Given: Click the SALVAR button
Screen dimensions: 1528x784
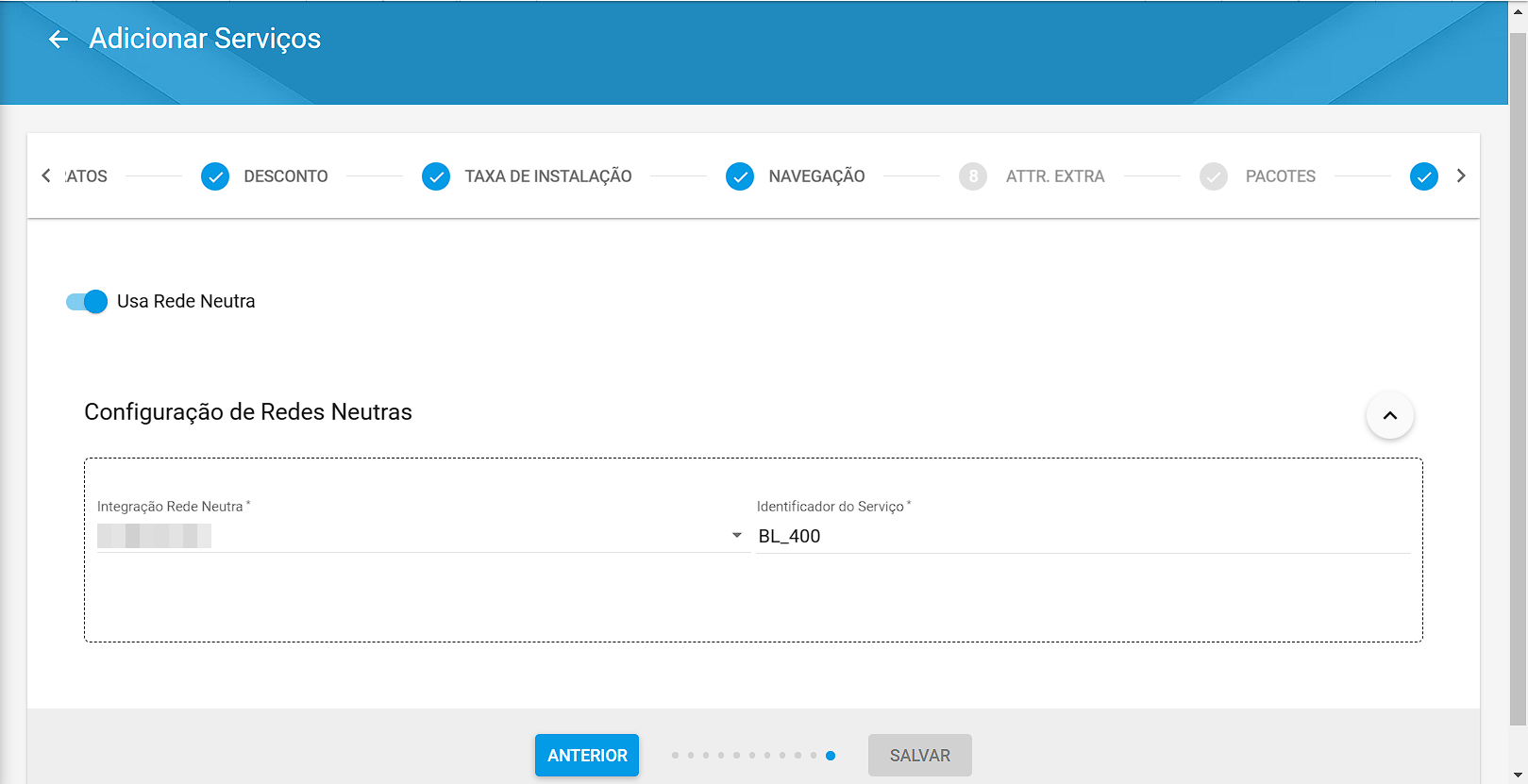Looking at the screenshot, I should (x=920, y=756).
